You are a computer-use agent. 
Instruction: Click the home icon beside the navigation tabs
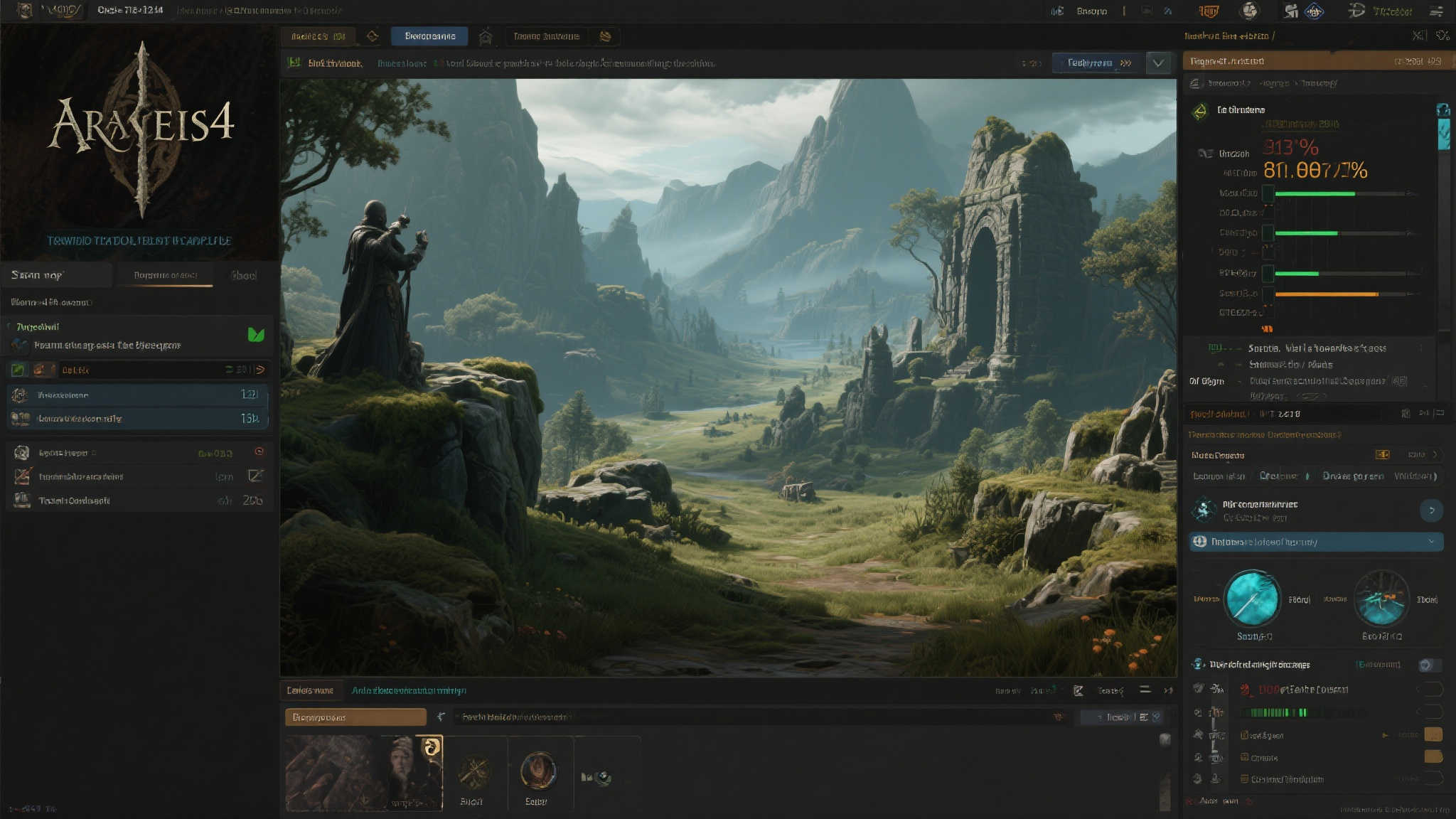click(x=487, y=36)
